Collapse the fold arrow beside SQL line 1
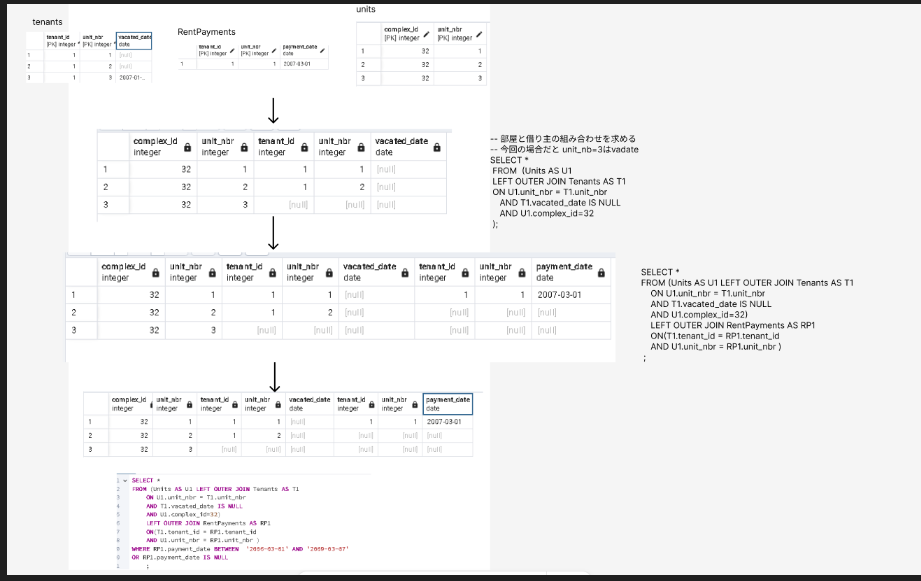 tap(125, 481)
